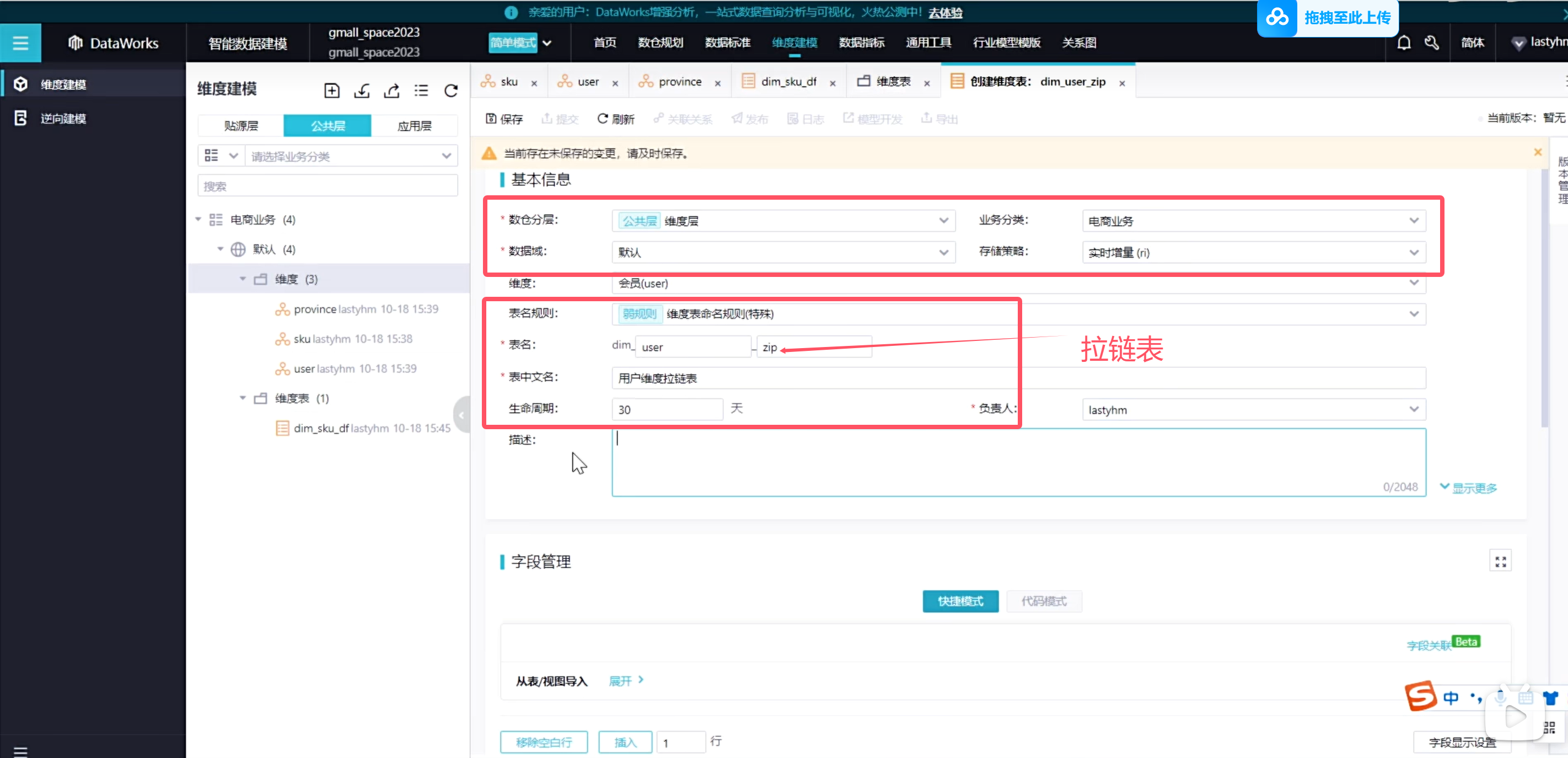Image resolution: width=1568 pixels, height=758 pixels.
Task: Open the 数据指标 menu
Action: [x=861, y=42]
